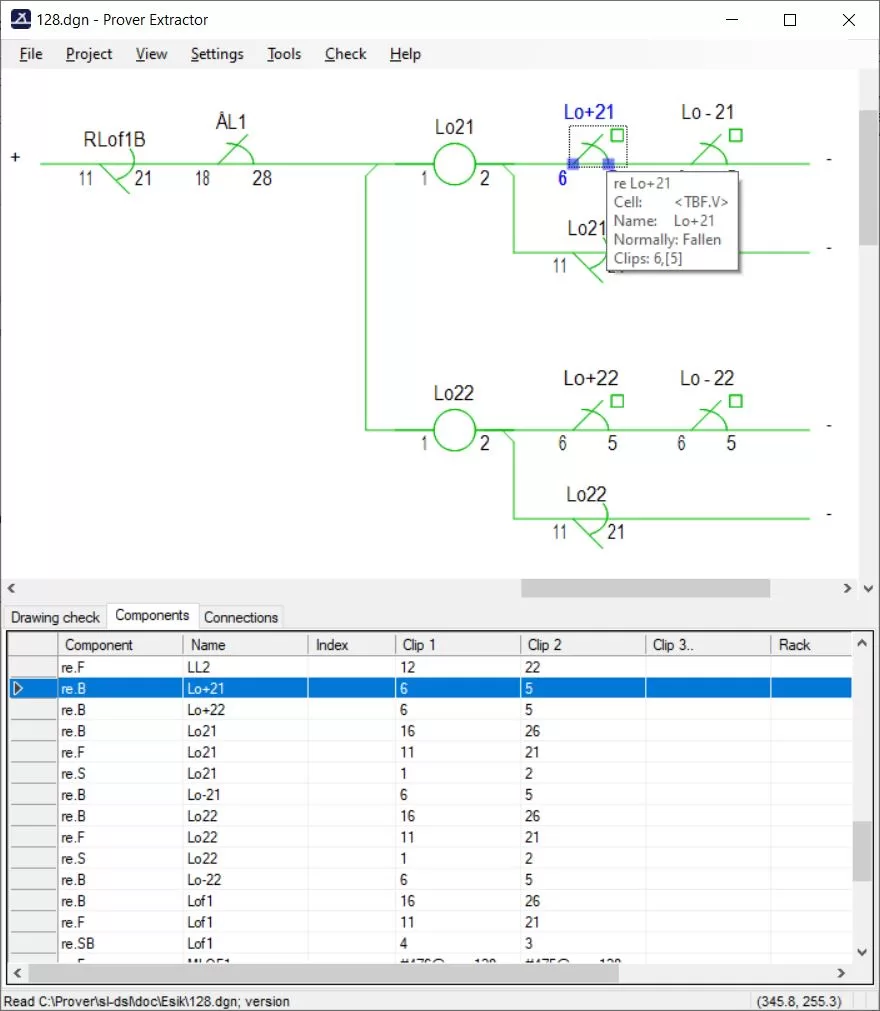This screenshot has height=1011, width=880.
Task: Click the green square marker beside Lo - 22
Action: pos(736,401)
